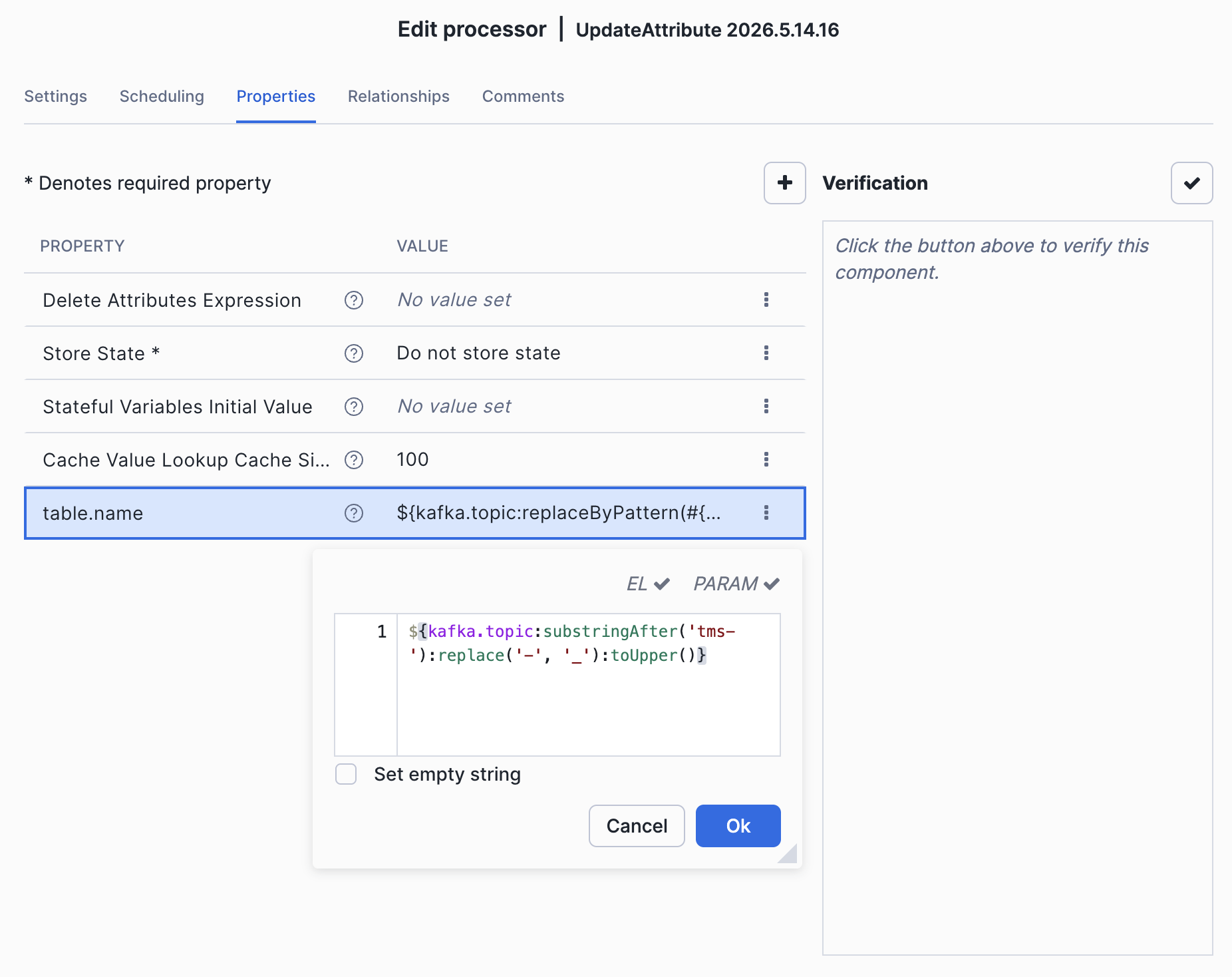
Task: Show help for Store State property
Action: click(354, 353)
